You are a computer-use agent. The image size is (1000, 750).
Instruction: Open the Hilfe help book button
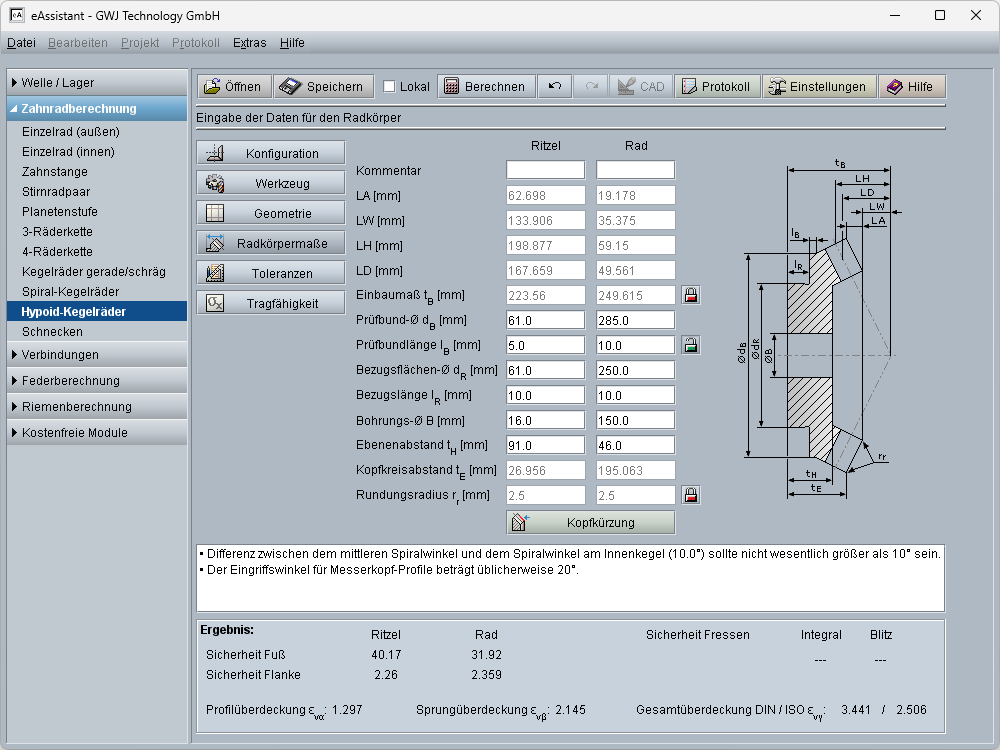tap(910, 87)
